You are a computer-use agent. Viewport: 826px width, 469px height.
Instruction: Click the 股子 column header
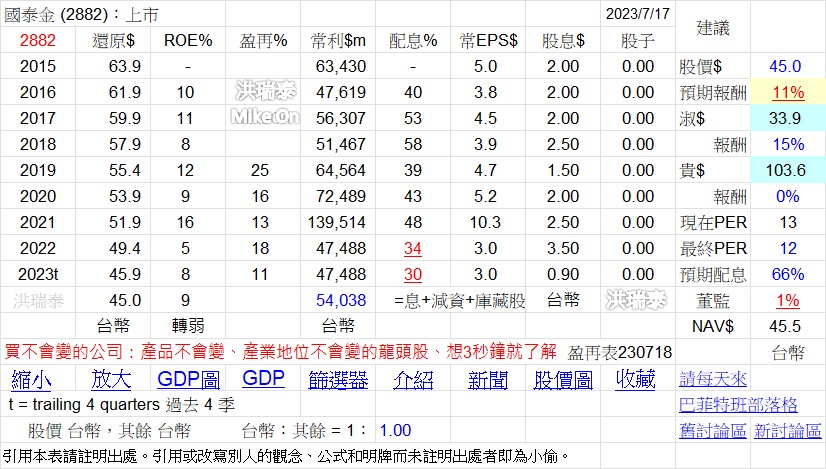coord(638,41)
